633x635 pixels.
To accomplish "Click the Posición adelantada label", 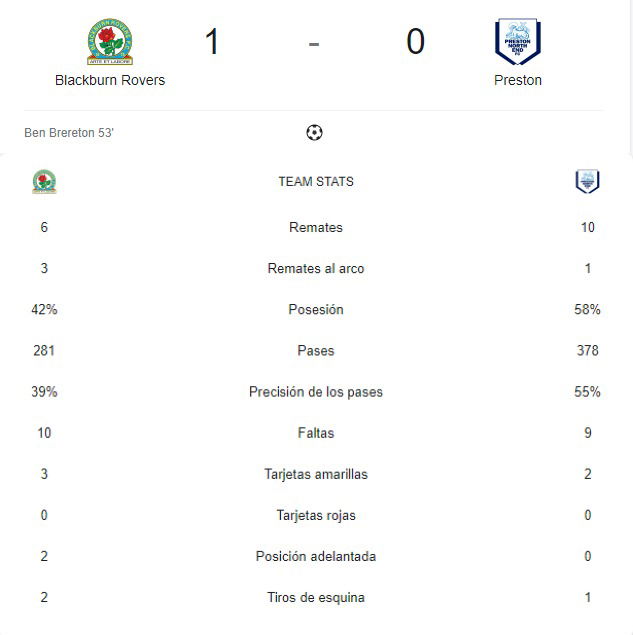I will point(316,556).
